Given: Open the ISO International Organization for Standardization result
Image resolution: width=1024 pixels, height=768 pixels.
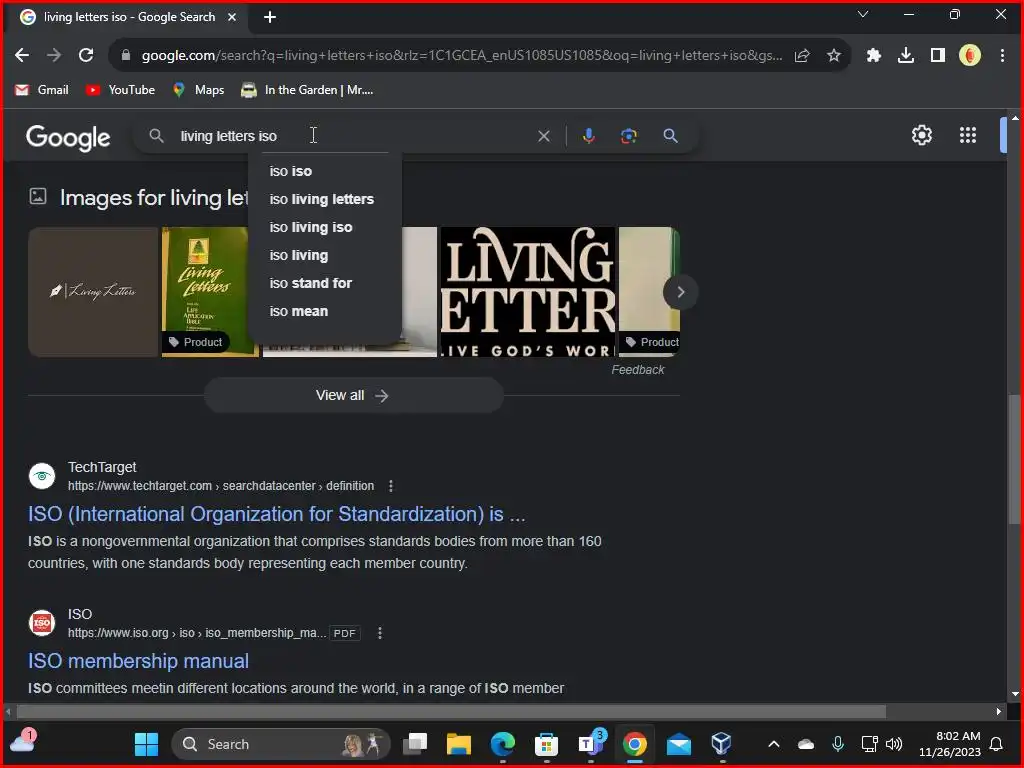Looking at the screenshot, I should (276, 514).
